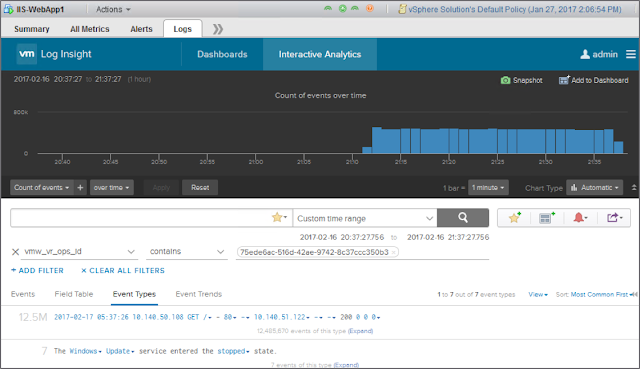The width and height of the screenshot is (640, 369).
Task: Click ADD FILTER link
Action: coord(37,270)
